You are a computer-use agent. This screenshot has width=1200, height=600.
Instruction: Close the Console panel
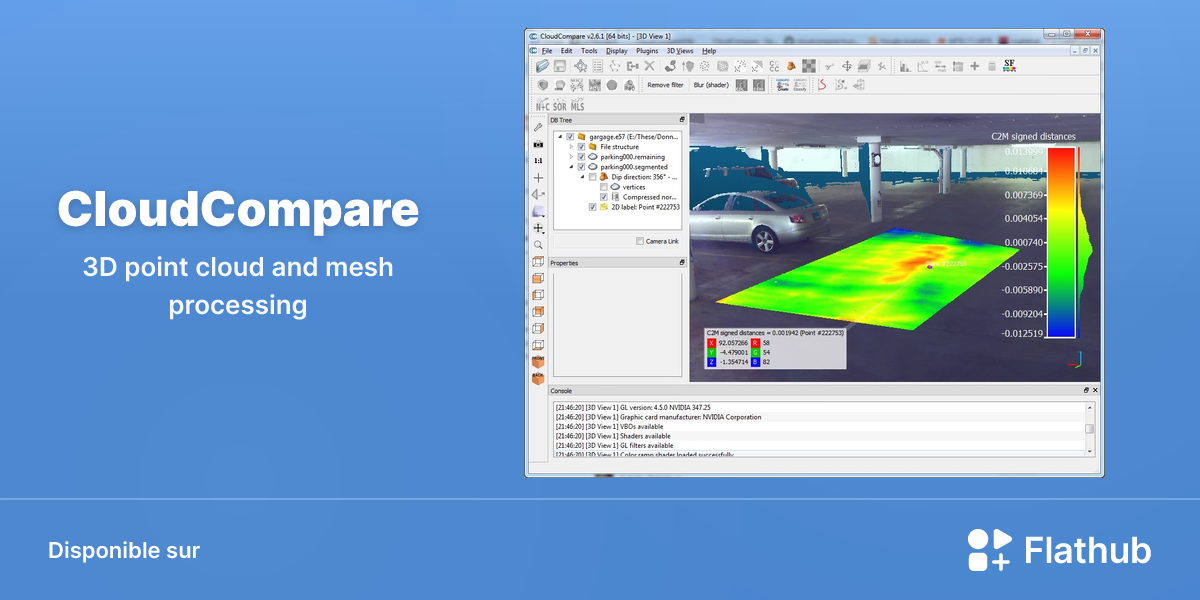click(1095, 390)
